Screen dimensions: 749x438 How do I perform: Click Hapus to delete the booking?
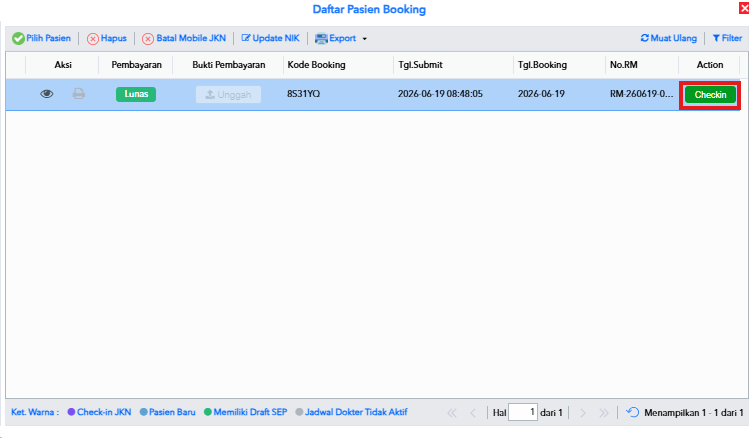(107, 38)
